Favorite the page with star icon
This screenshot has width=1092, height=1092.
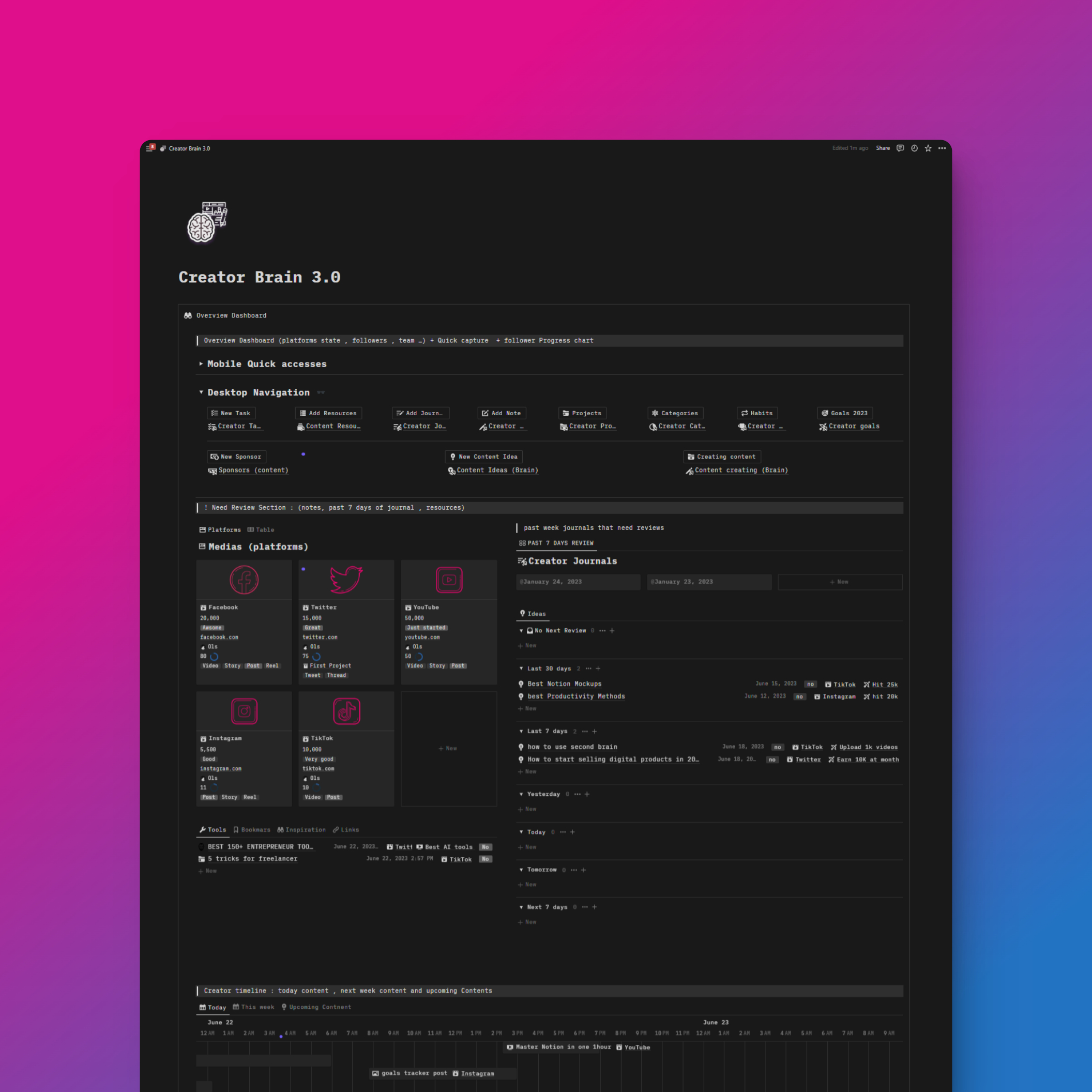coord(928,148)
